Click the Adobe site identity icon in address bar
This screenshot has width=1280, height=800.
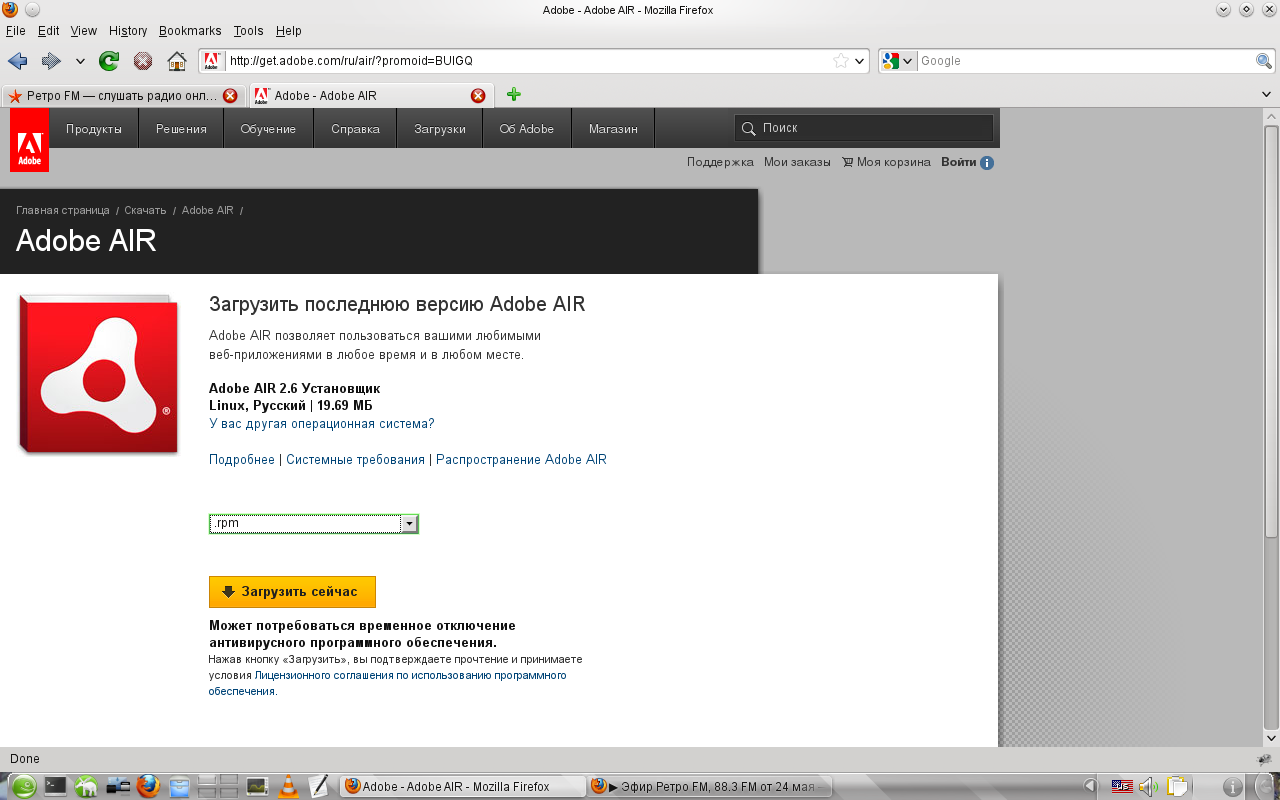pos(212,61)
